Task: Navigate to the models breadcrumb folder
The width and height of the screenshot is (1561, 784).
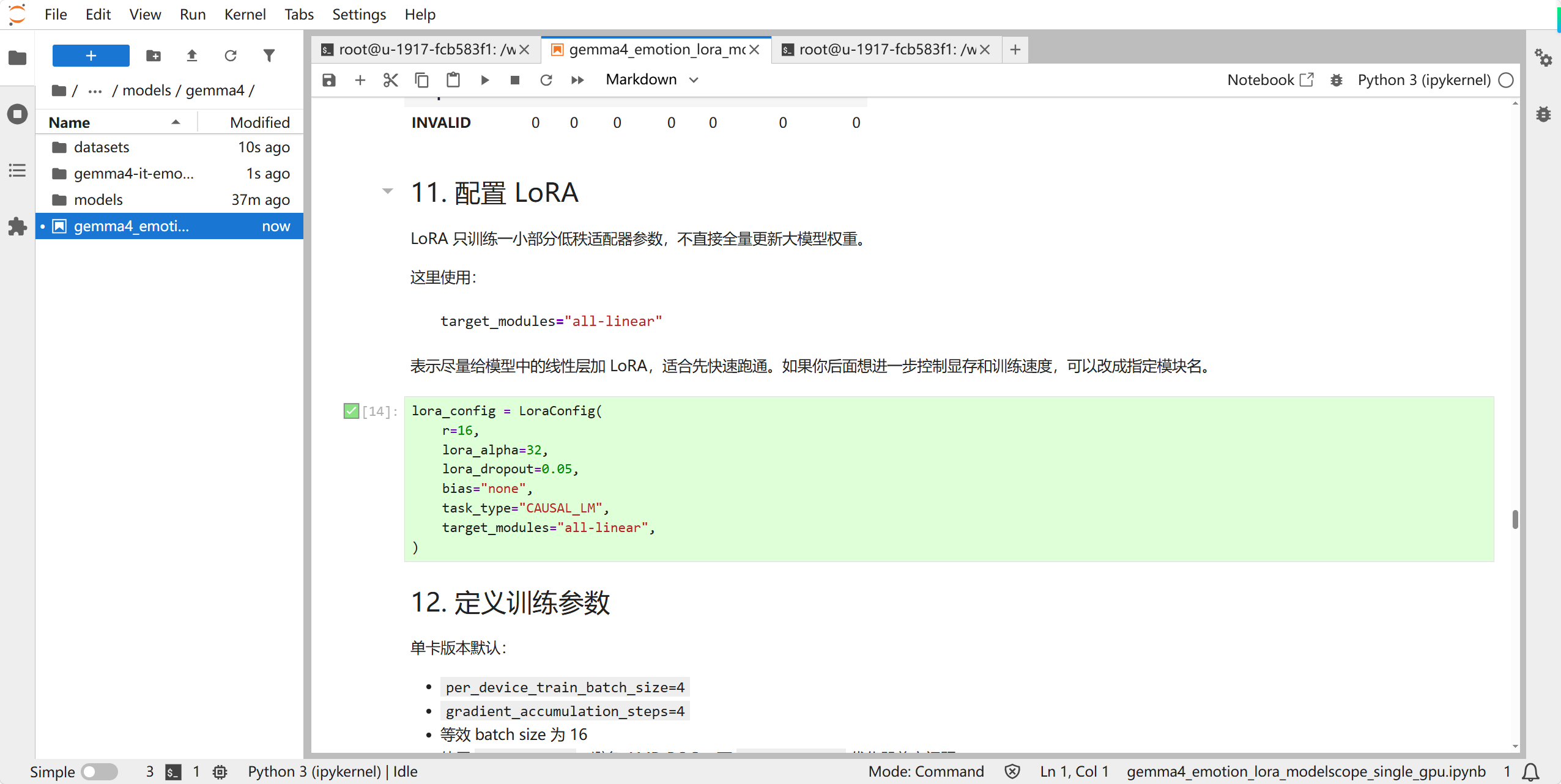Action: (147, 91)
